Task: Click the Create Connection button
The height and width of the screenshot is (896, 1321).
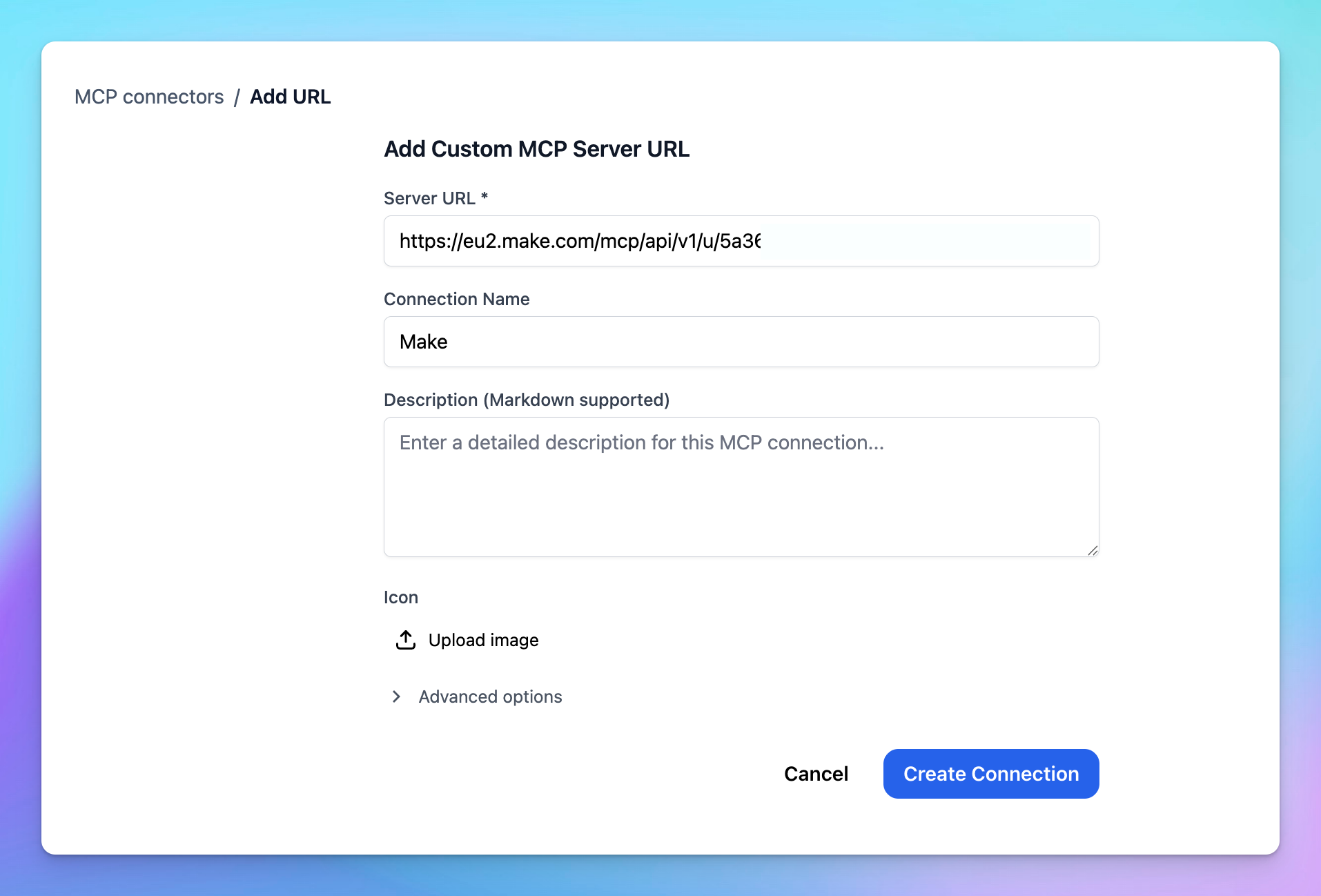Action: pyautogui.click(x=990, y=774)
